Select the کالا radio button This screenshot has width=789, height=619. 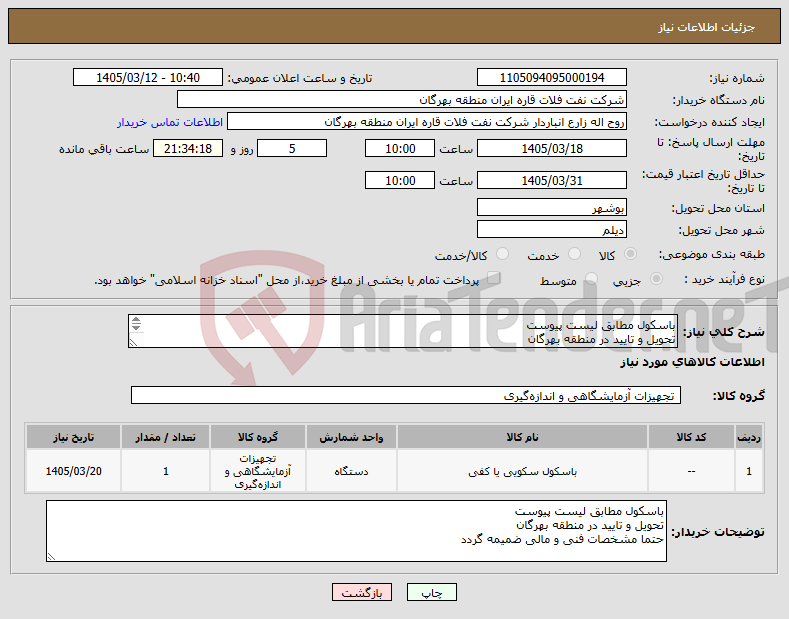click(630, 254)
